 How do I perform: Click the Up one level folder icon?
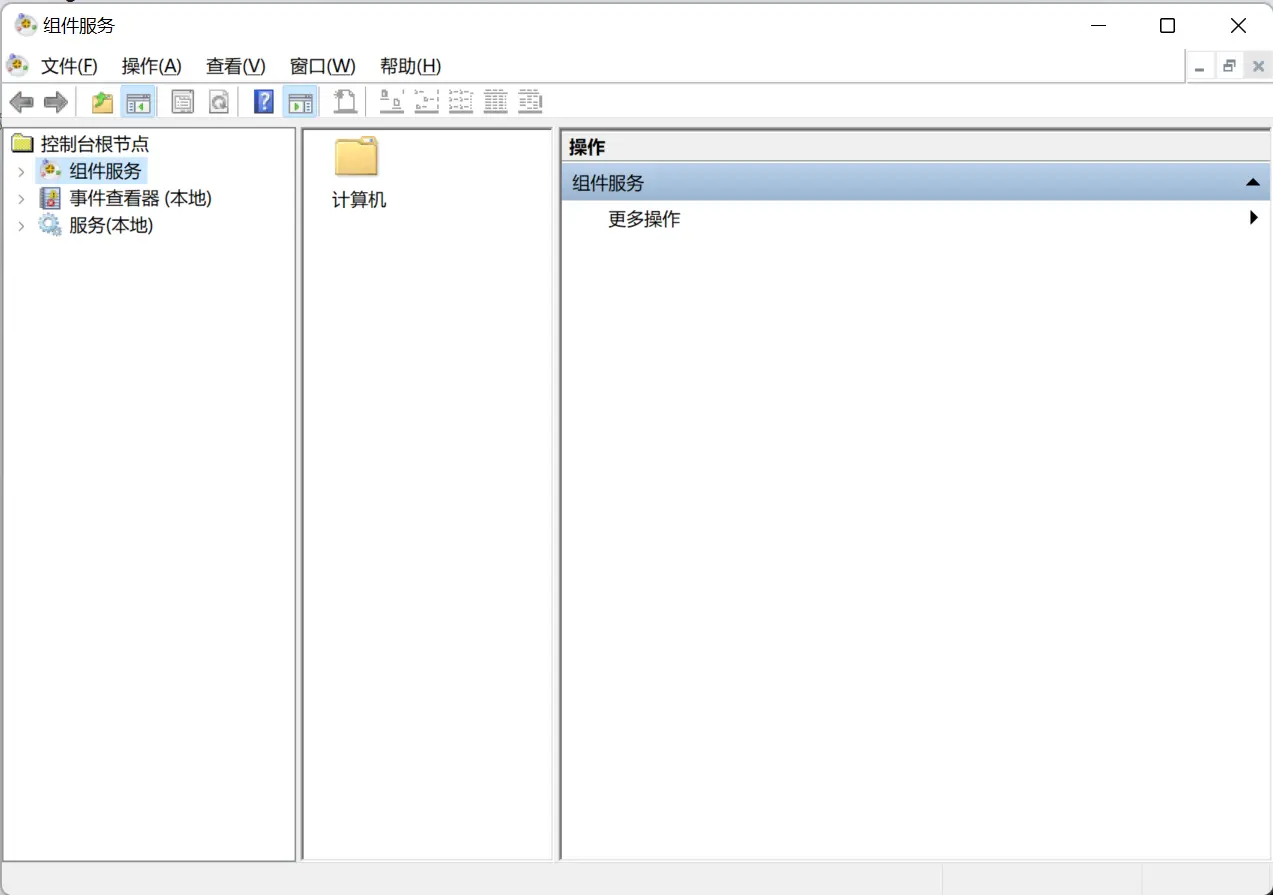tap(102, 102)
